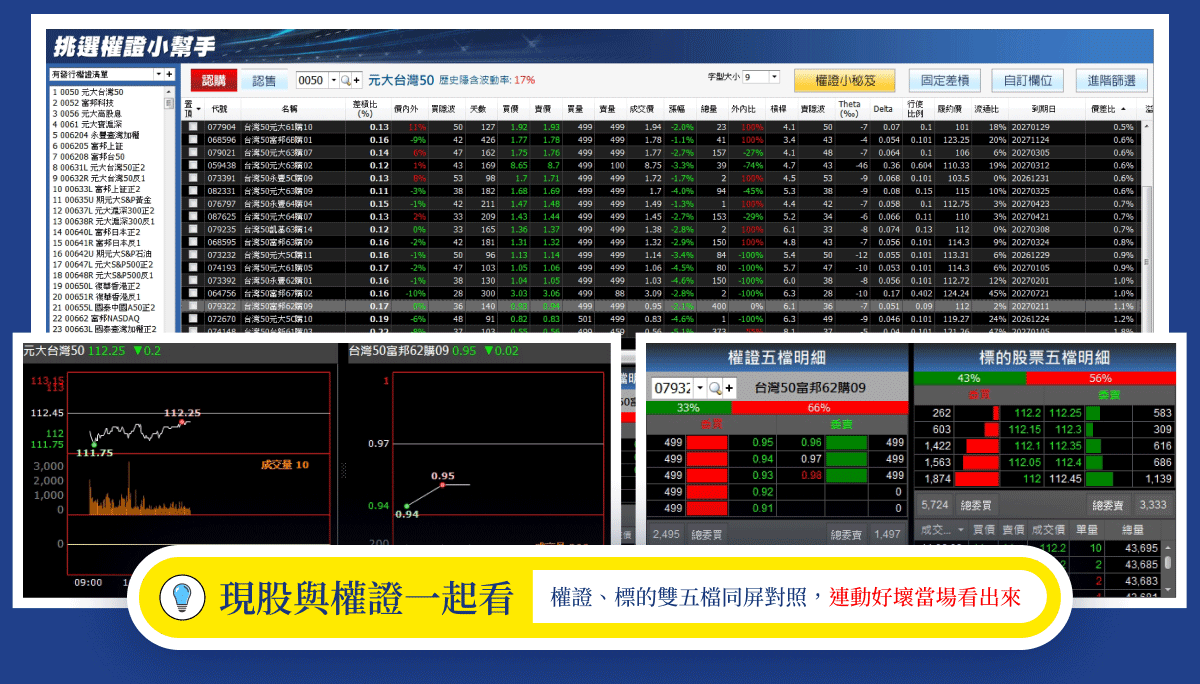Select 0056 元大高股息 in the stock list
1200x684 pixels.
point(87,113)
